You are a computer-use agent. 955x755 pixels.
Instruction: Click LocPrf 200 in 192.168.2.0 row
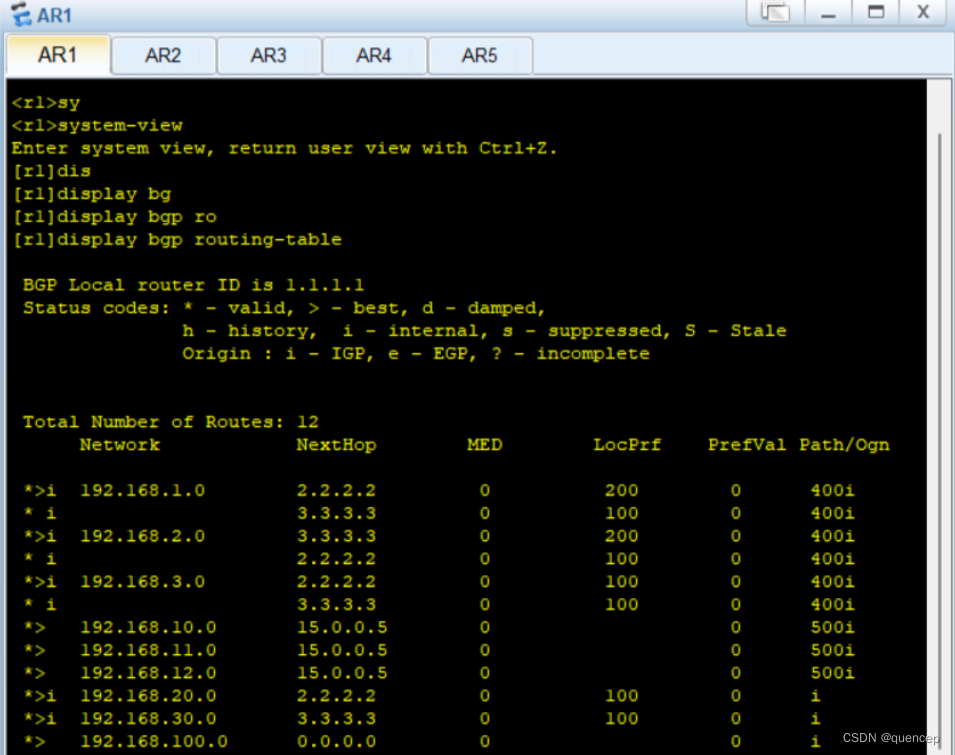[x=622, y=536]
